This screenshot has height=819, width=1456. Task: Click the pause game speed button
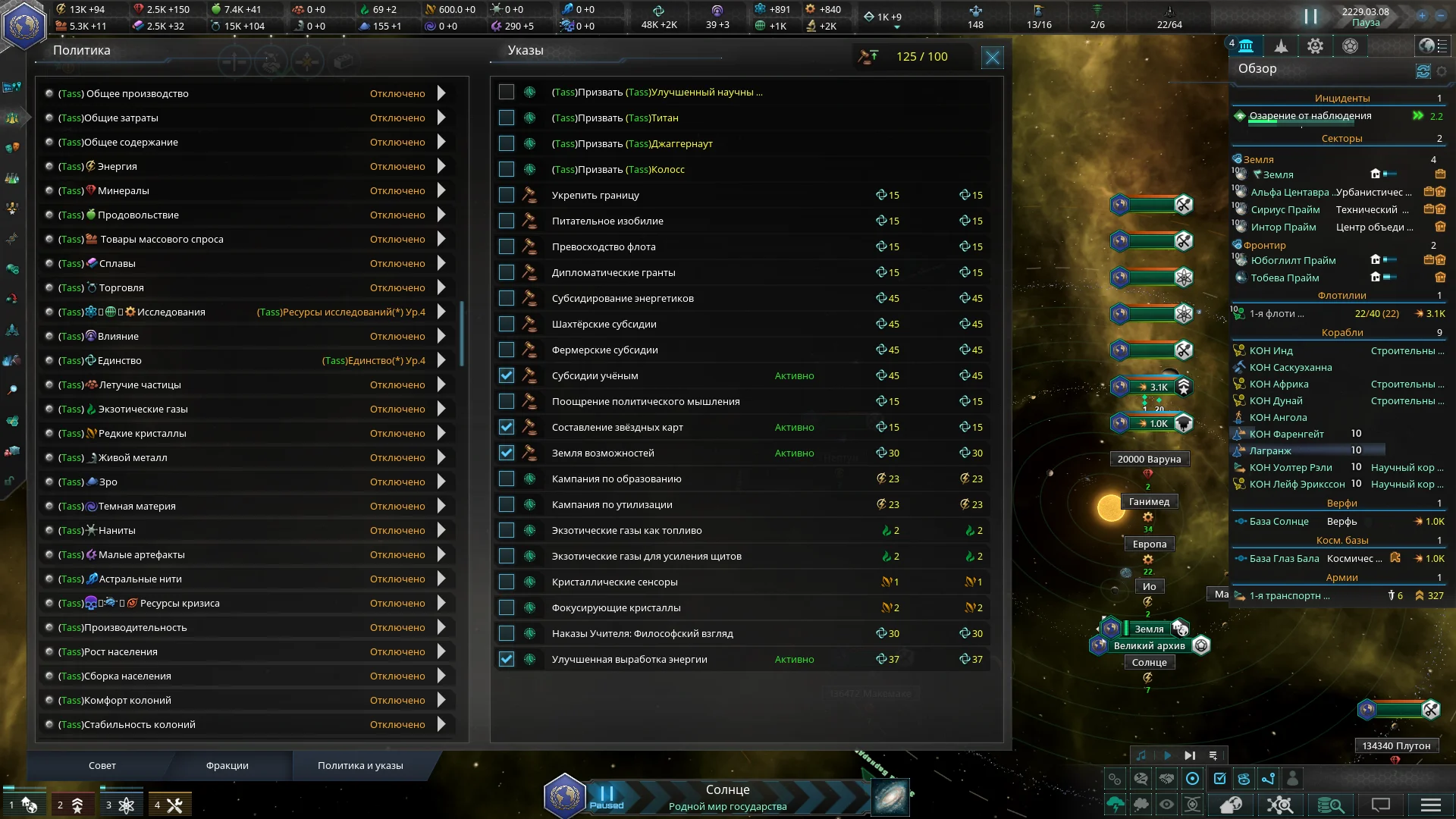coord(1310,17)
